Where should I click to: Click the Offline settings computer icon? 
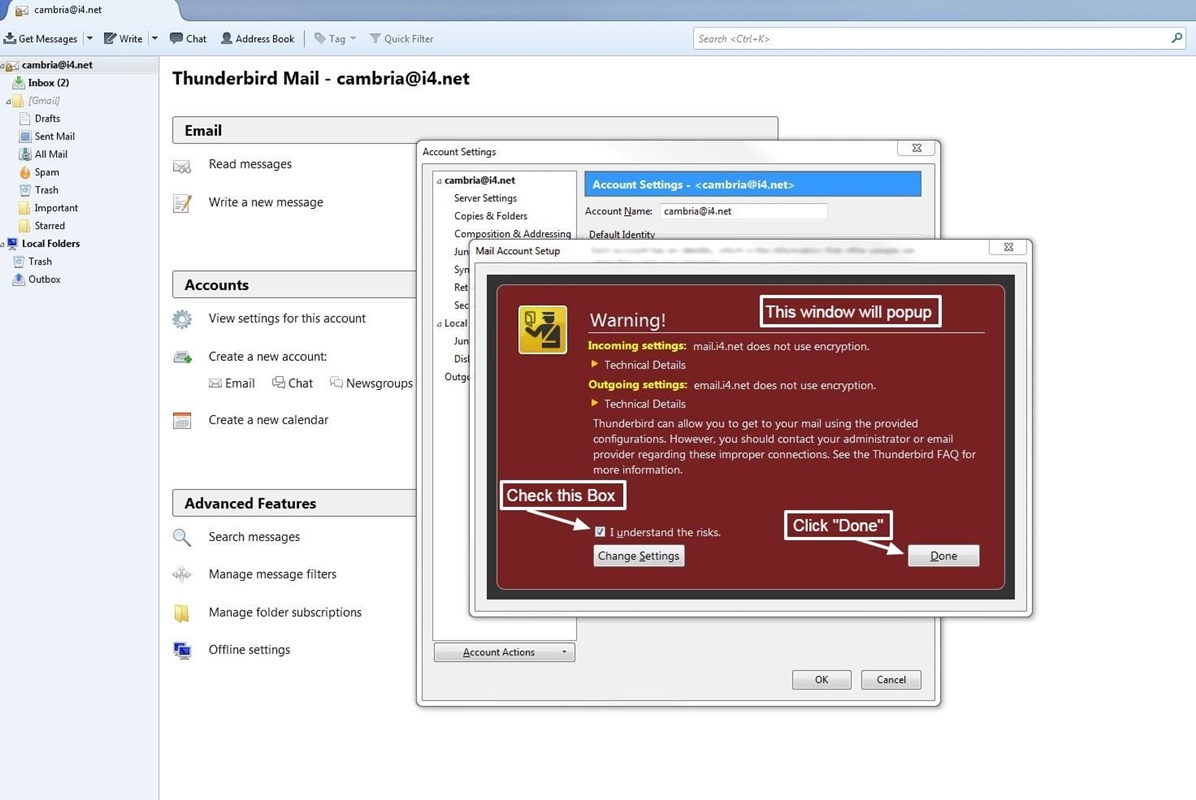point(182,650)
